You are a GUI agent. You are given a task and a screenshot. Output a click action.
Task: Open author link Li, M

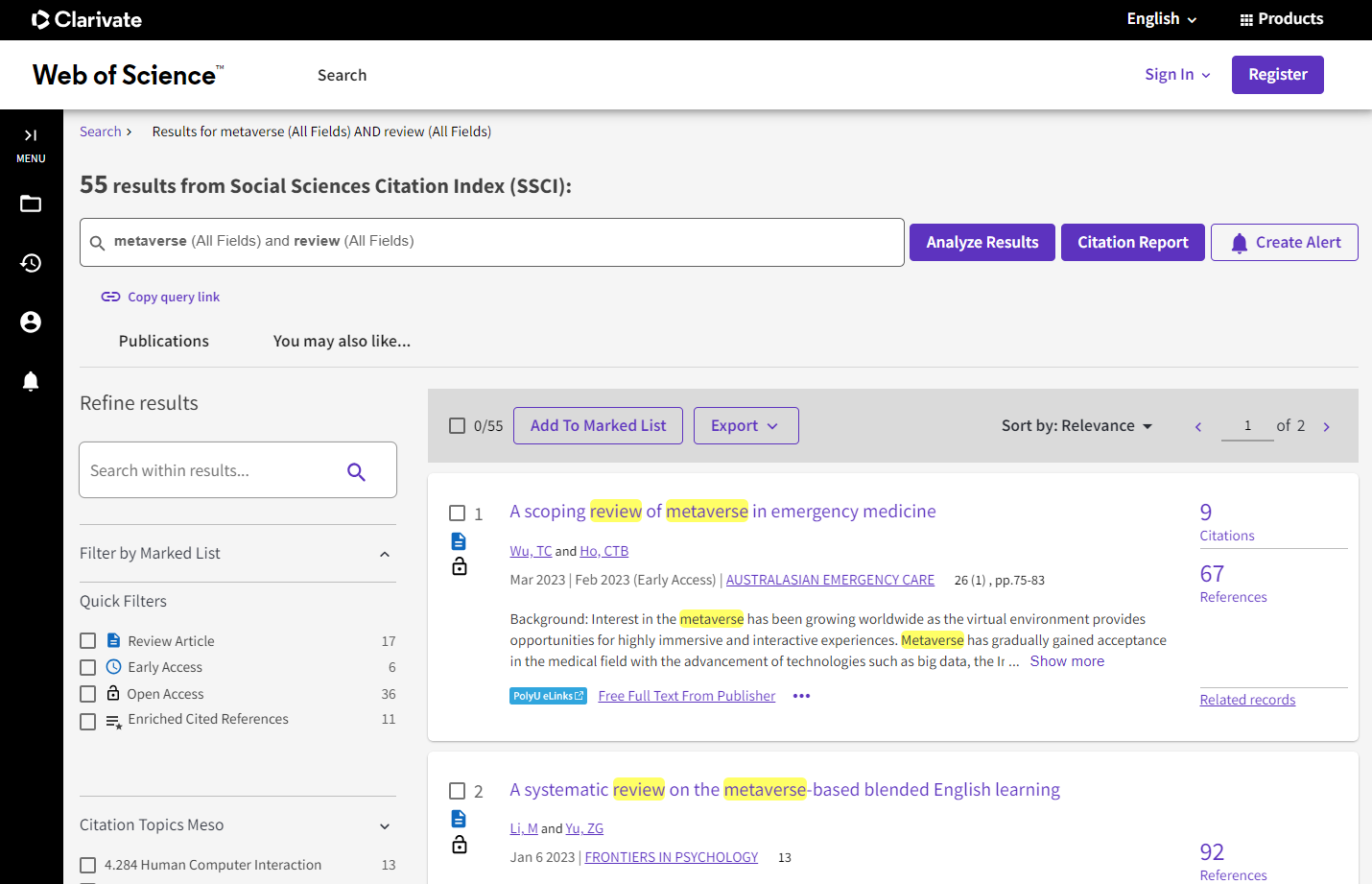pos(524,828)
